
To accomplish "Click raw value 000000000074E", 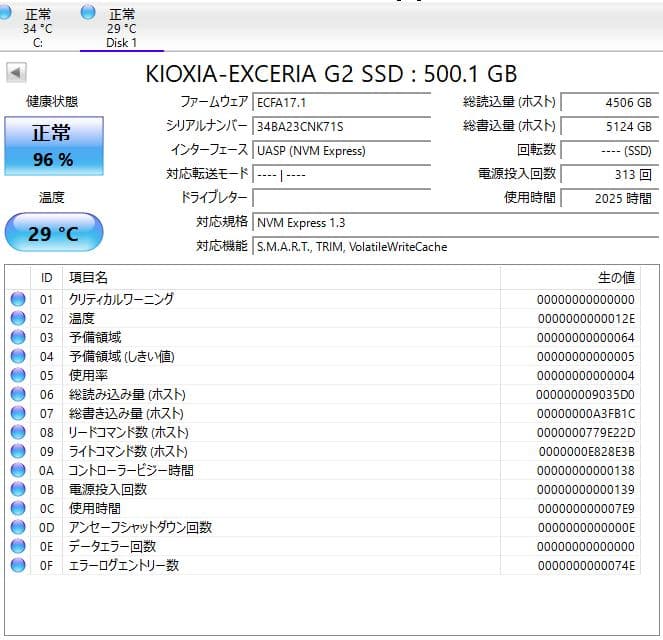I will [586, 566].
